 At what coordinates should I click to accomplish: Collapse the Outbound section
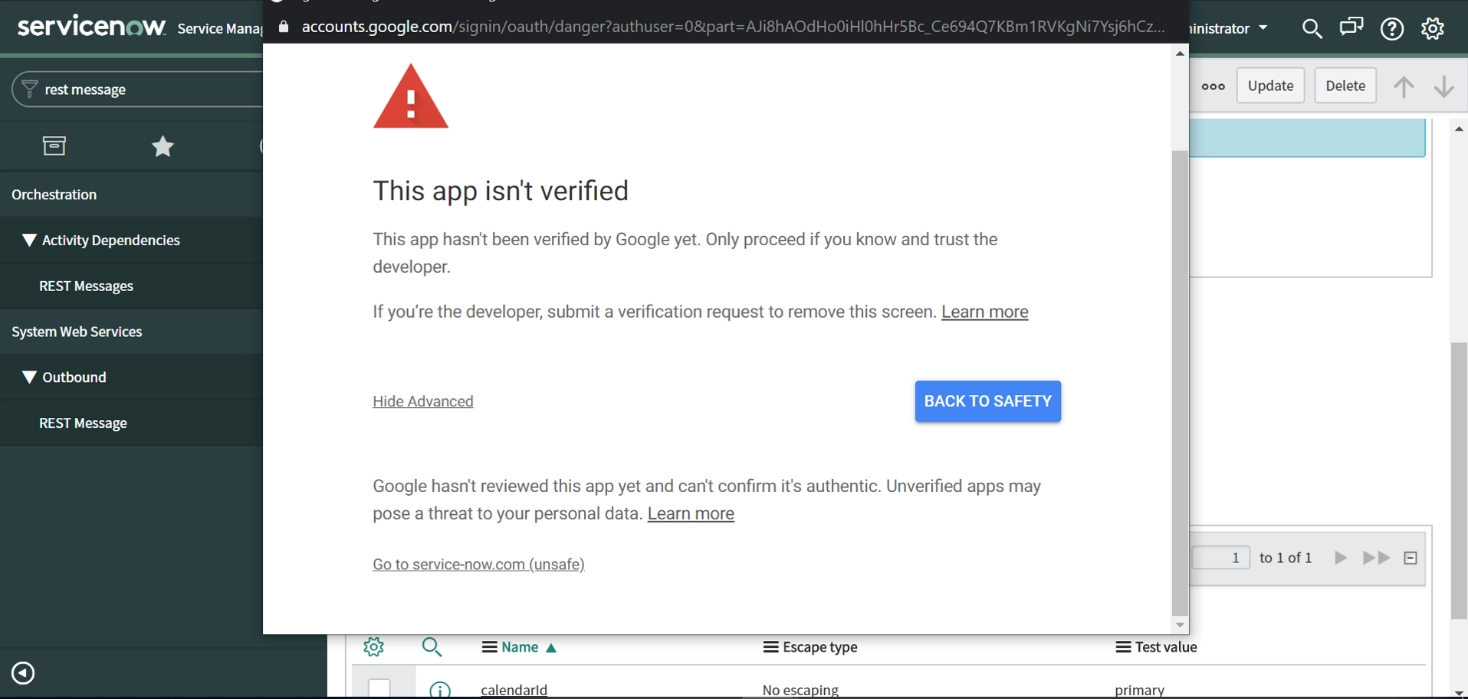[x=29, y=377]
